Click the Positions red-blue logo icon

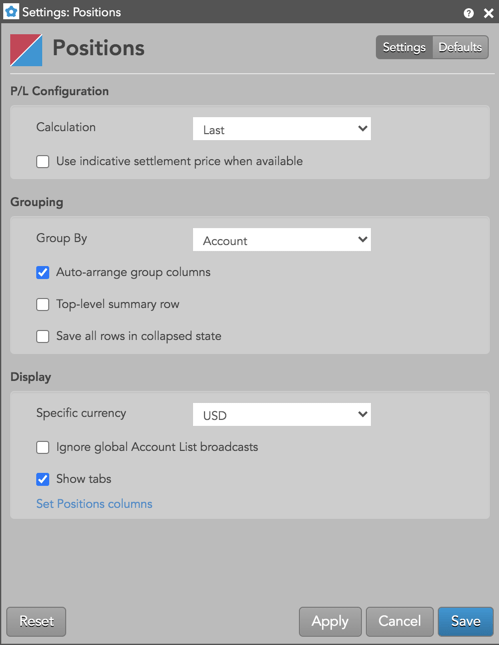tap(26, 50)
